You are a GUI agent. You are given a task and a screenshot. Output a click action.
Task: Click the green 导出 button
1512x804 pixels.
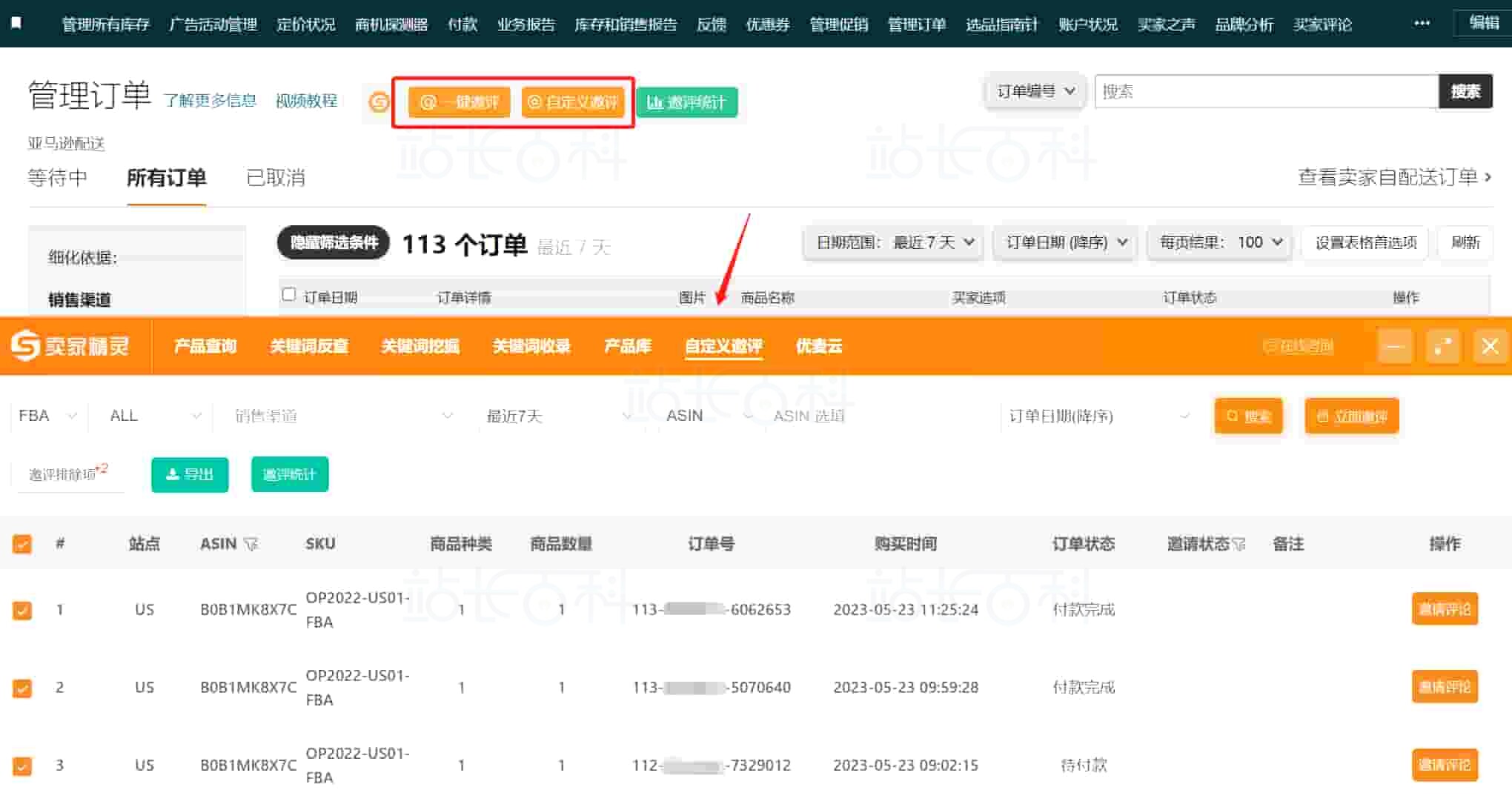pos(190,474)
